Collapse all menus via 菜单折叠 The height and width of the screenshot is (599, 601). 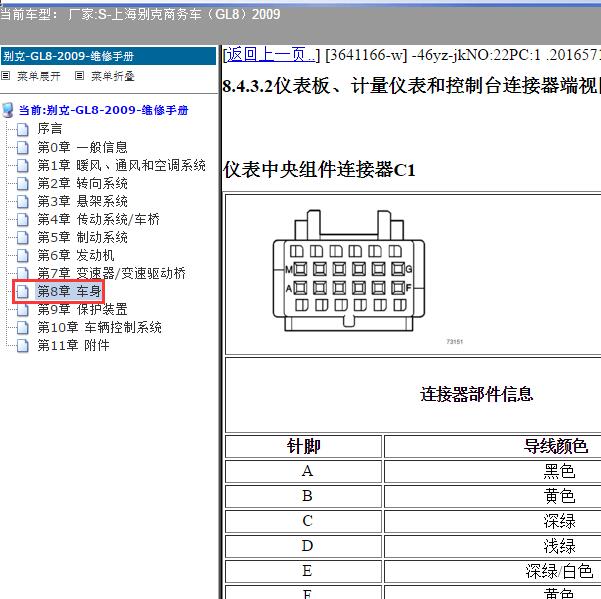(x=113, y=76)
